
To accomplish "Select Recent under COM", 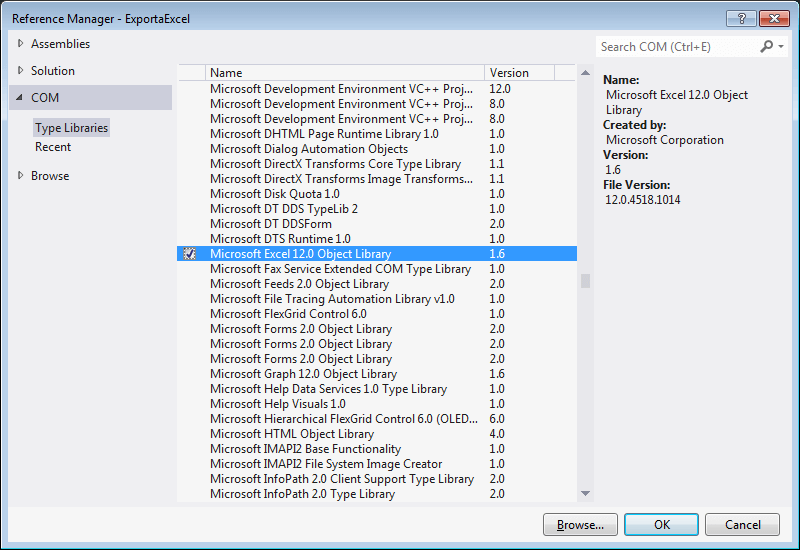I will click(x=53, y=147).
